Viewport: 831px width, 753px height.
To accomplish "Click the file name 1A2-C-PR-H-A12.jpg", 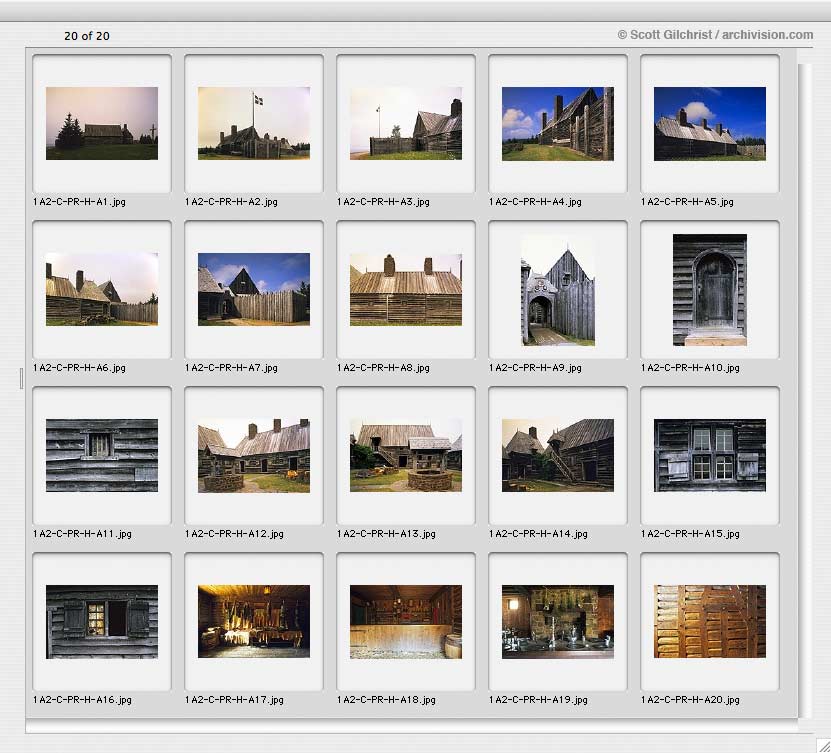I will point(235,534).
